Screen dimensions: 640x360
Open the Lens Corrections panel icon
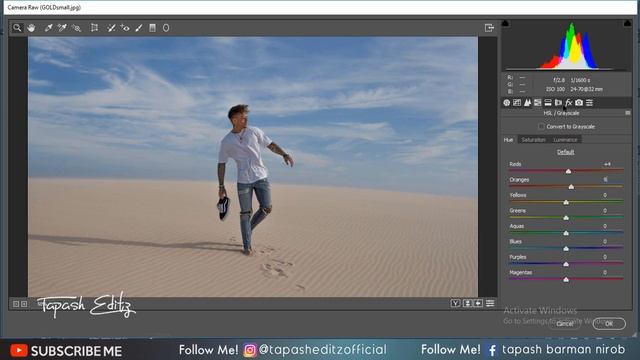click(x=558, y=102)
